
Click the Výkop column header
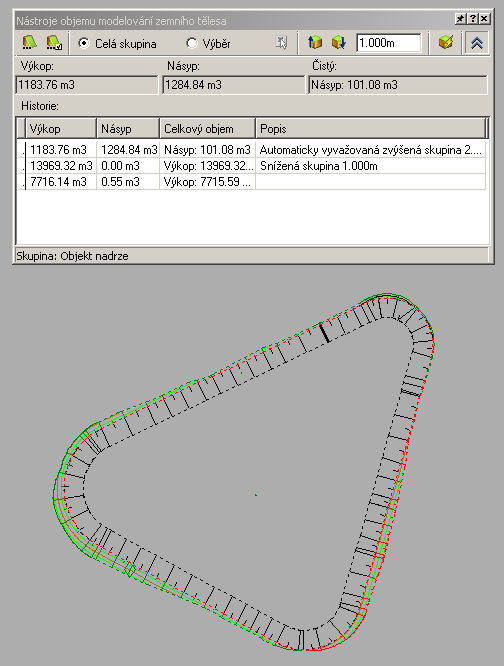tap(61, 129)
